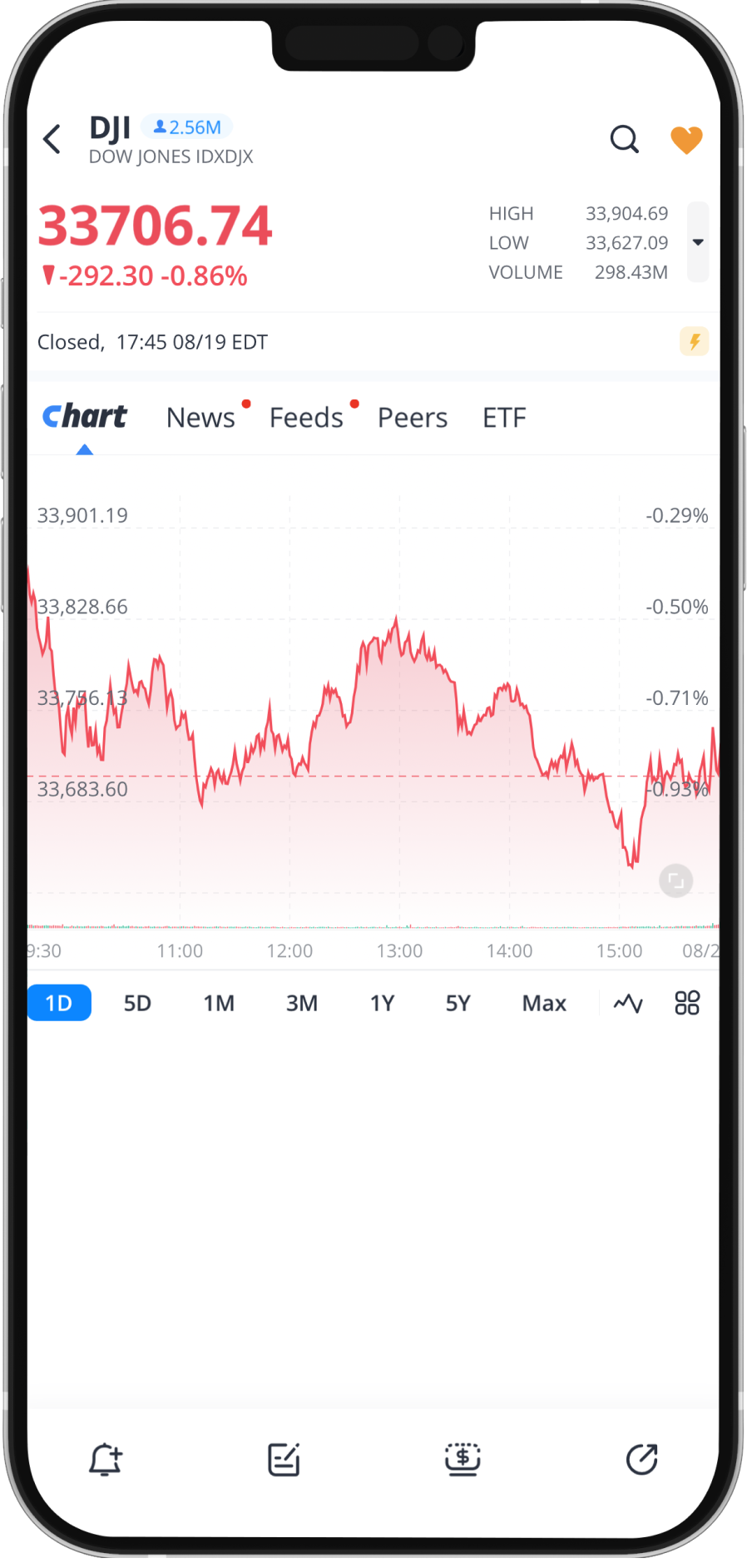
Task: Choose the 3M chart period
Action: pos(302,1003)
